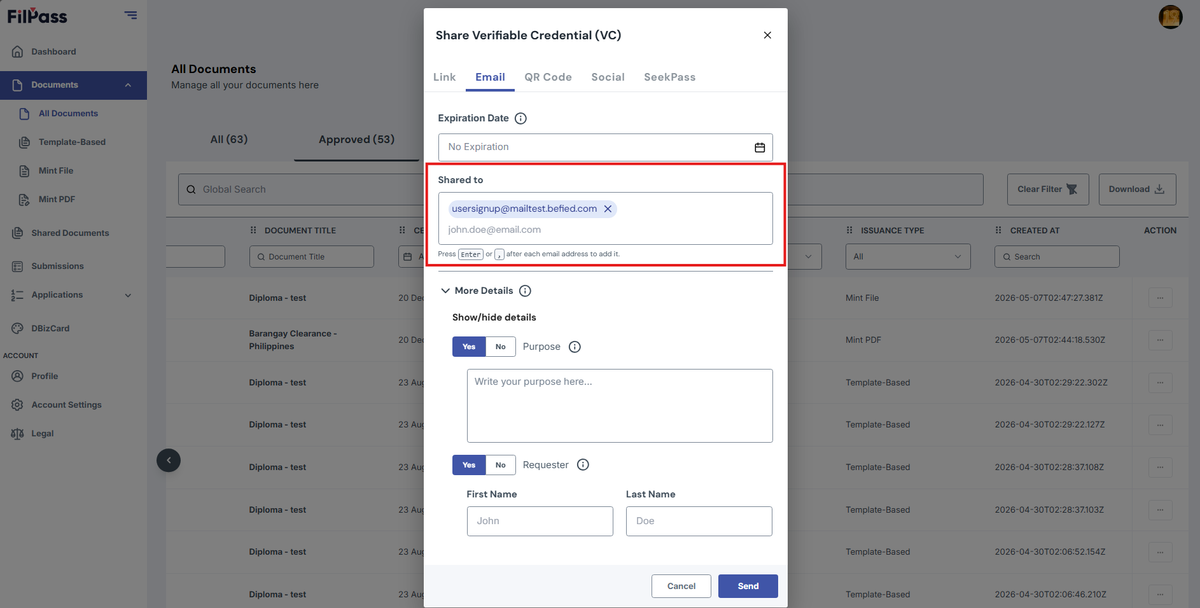Click the ISSUANCE TYPE column drag handle
The width and height of the screenshot is (1200, 608).
coord(850,231)
